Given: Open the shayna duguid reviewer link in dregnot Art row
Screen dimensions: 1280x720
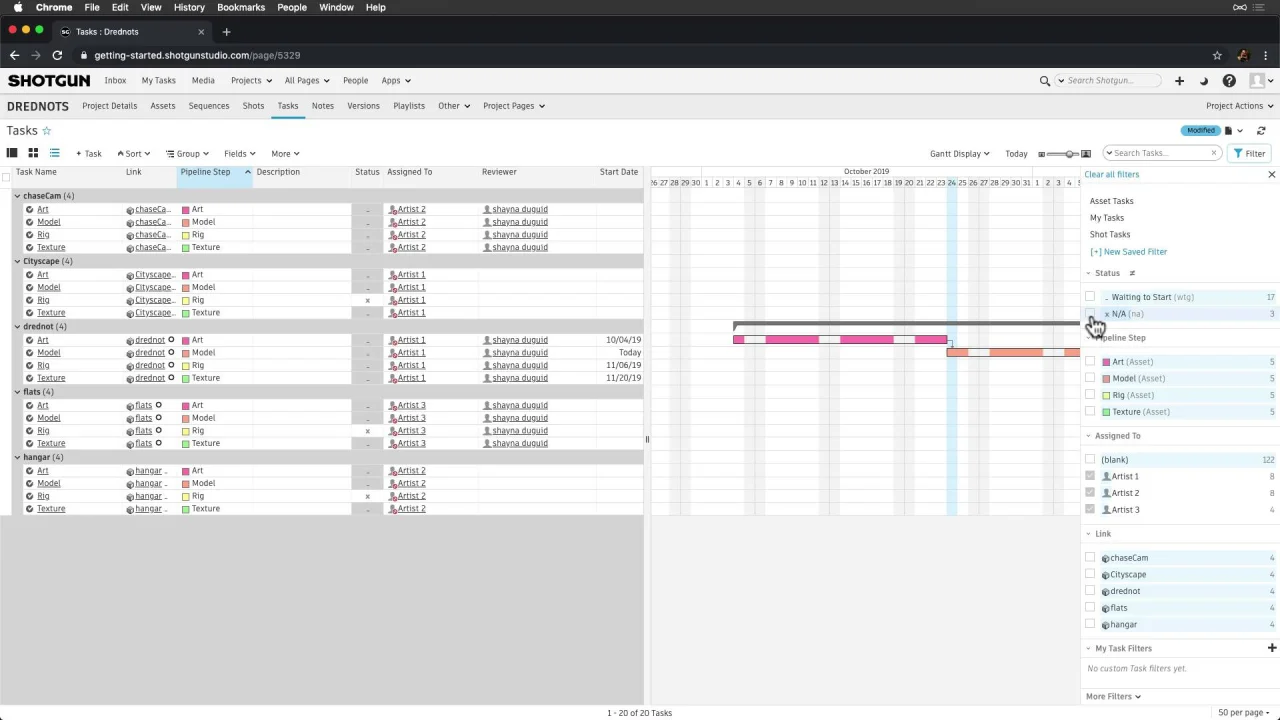Looking at the screenshot, I should point(520,340).
